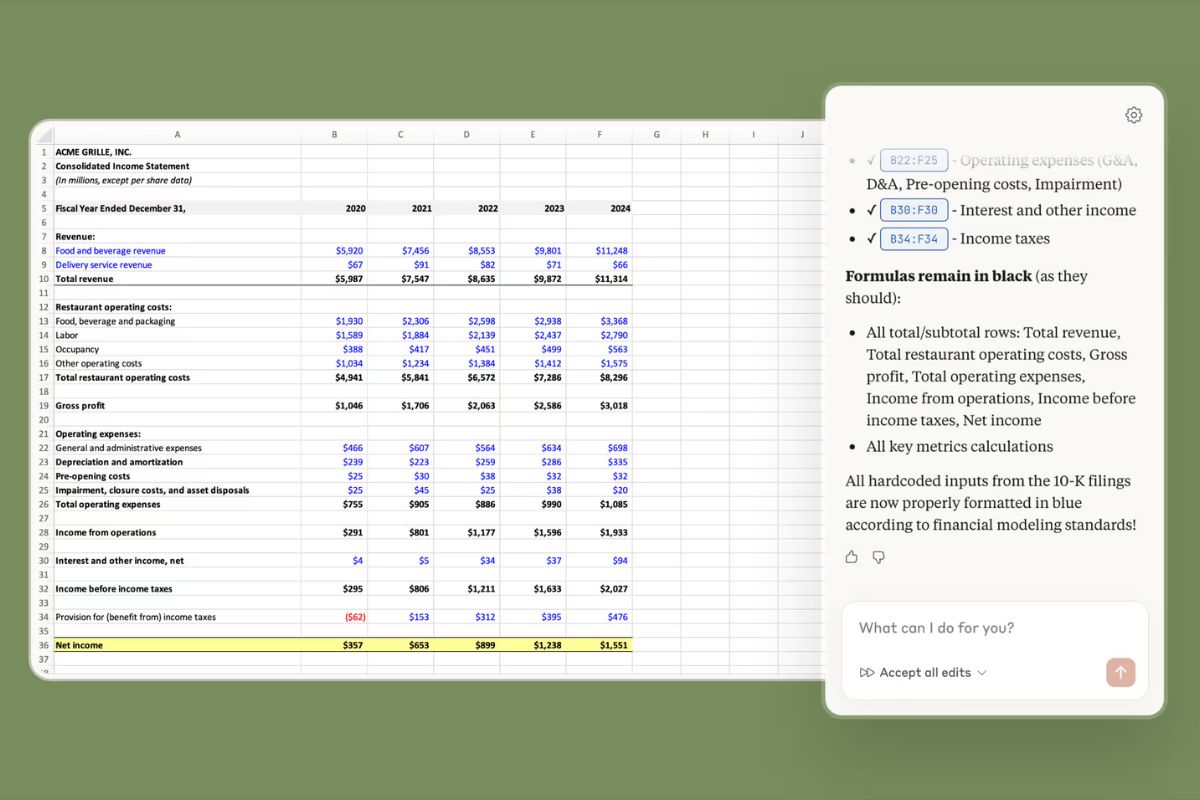Screen dimensions: 1200x800
Task: Select column G header
Action: pos(656,134)
